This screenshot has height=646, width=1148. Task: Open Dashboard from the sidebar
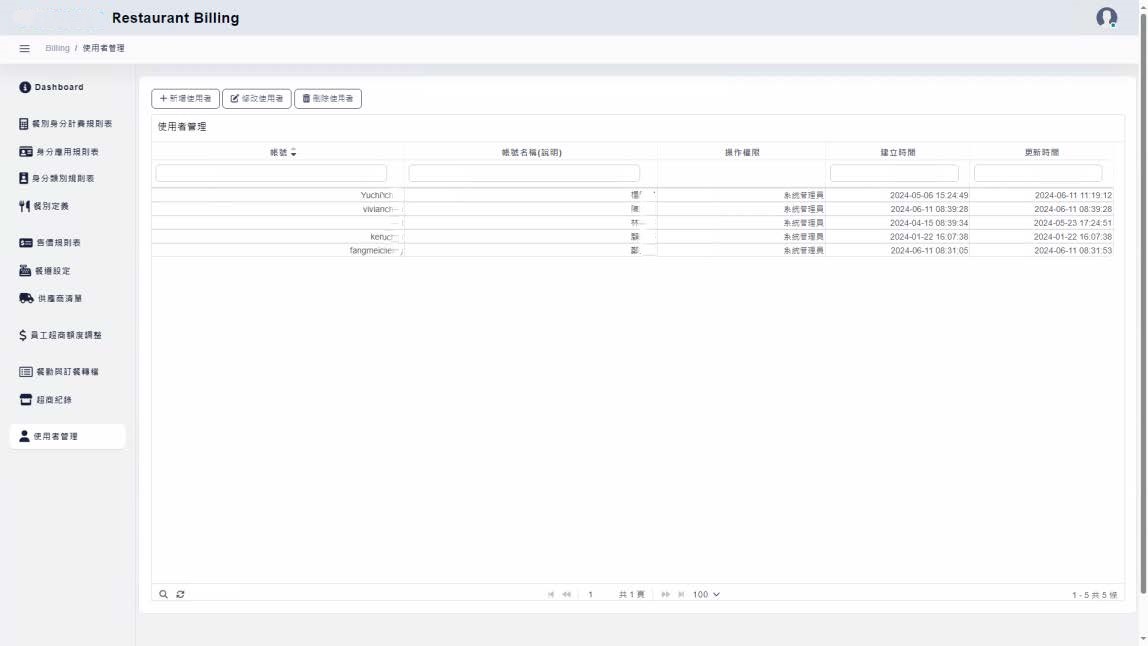coord(59,87)
